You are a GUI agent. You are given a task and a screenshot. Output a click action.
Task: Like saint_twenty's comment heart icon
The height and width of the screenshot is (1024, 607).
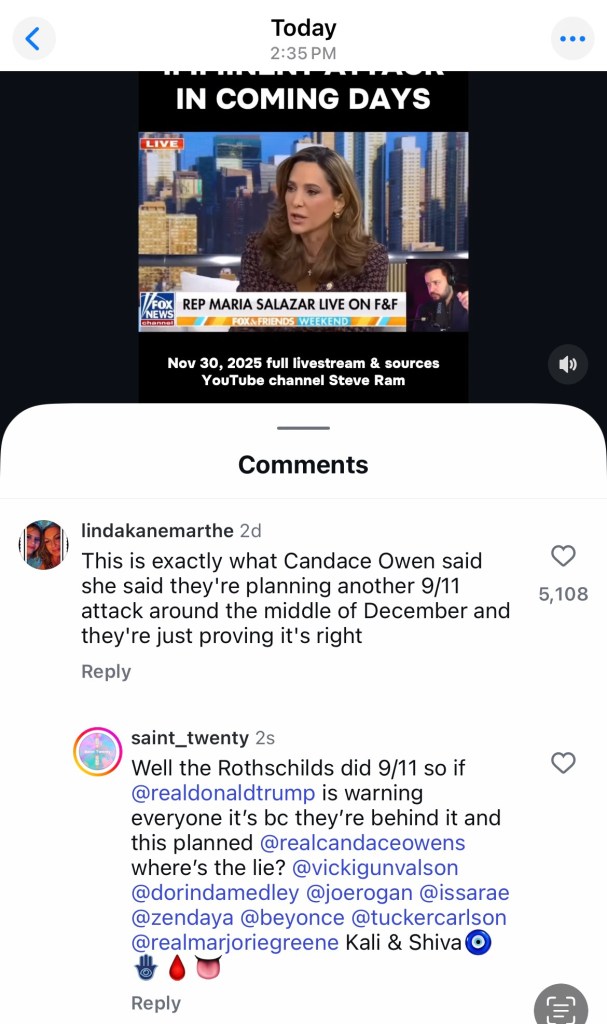(563, 763)
